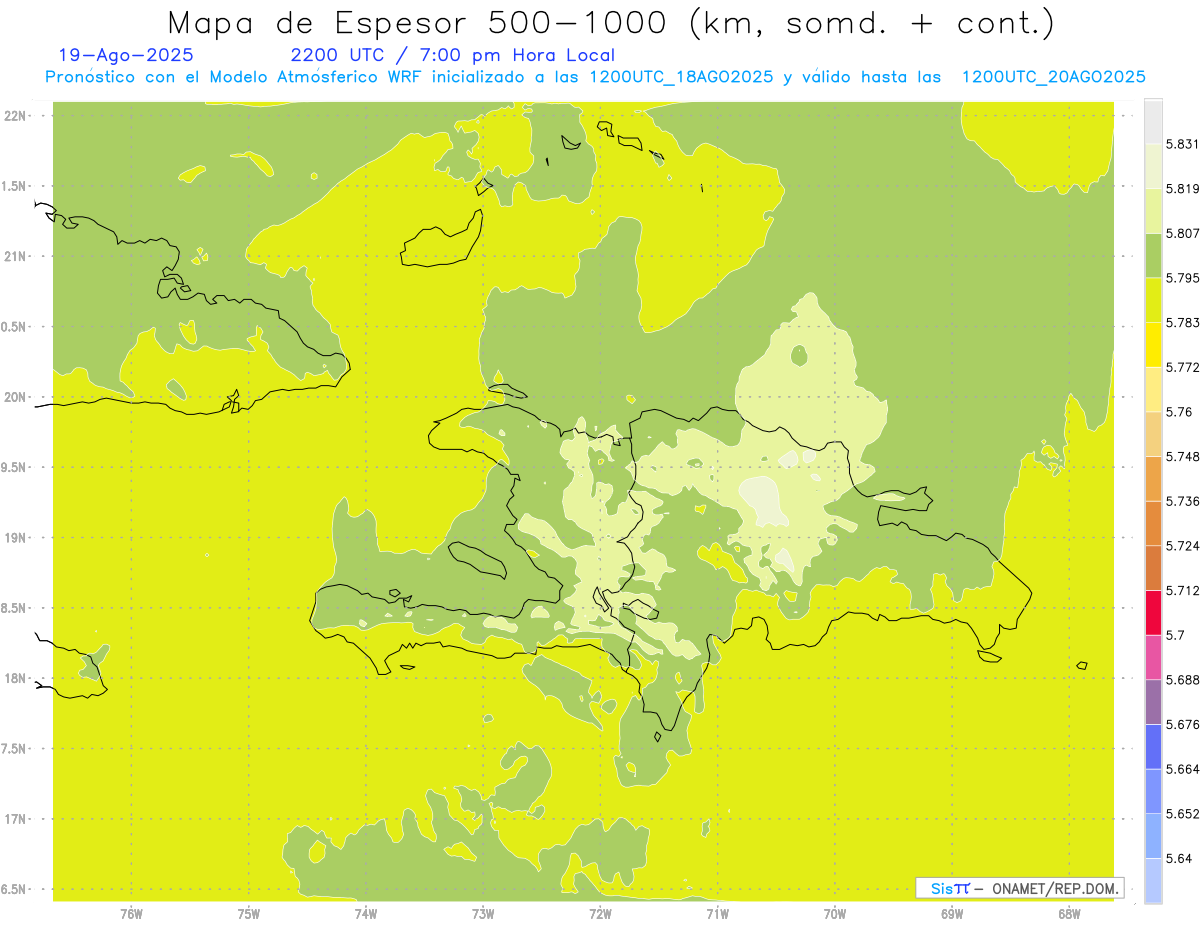
Task: Click the red legend swatch between 5.7 and 5.712
Action: click(x=1153, y=612)
